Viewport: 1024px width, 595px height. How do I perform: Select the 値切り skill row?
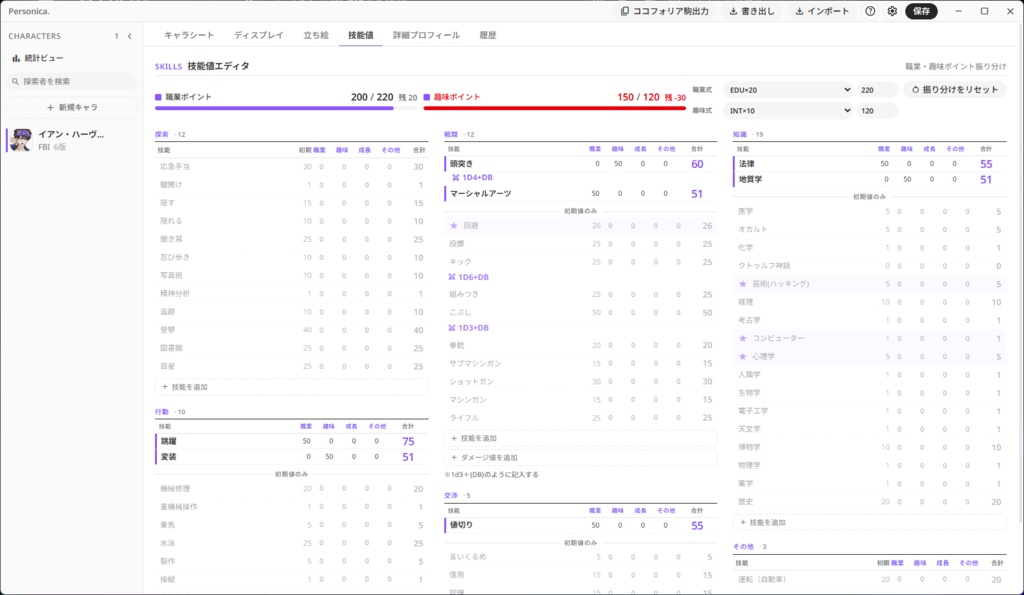(x=580, y=525)
